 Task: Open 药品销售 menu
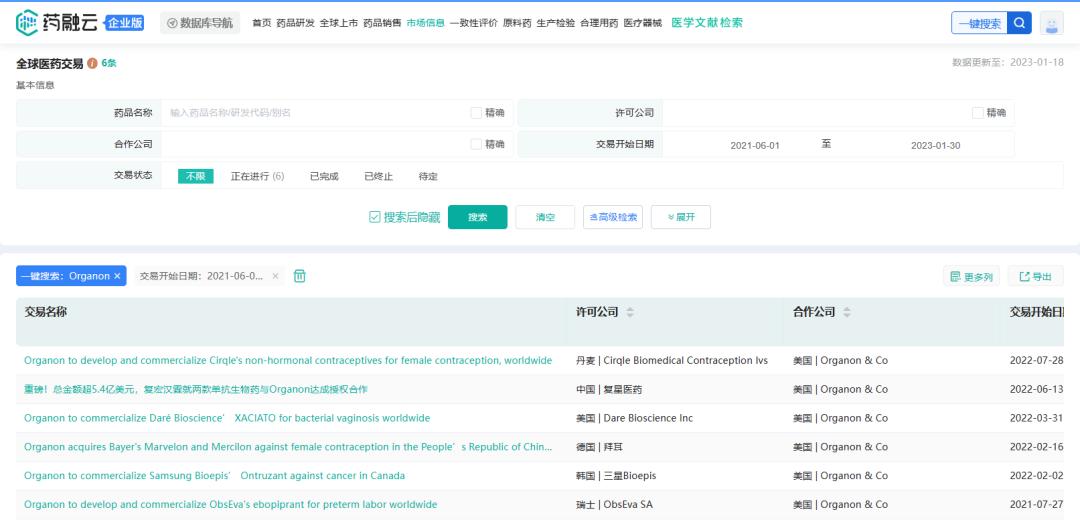click(x=382, y=23)
